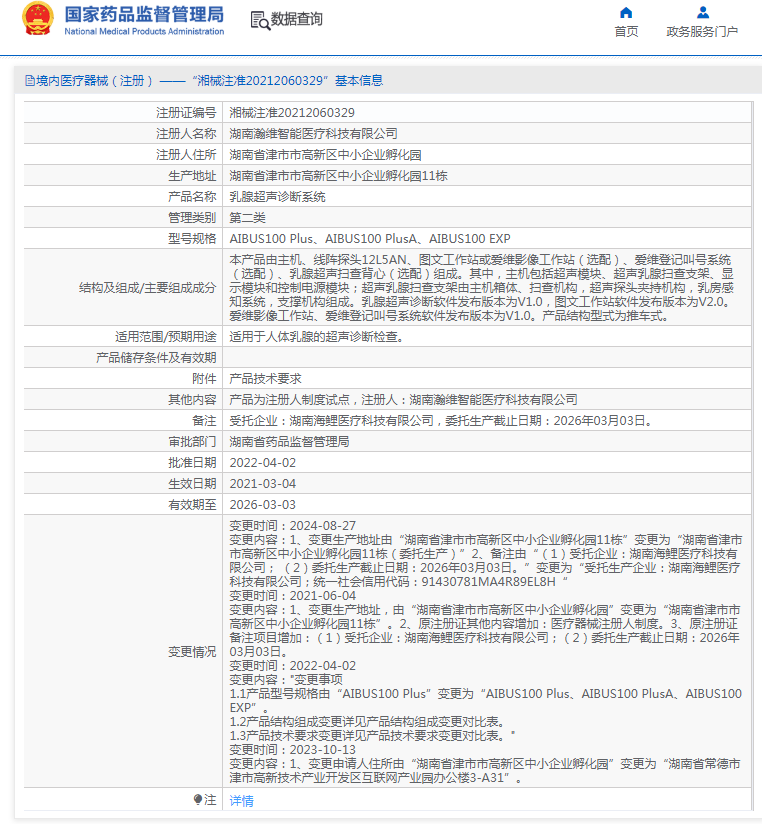Click the line 1.2产品结构组成变更详见
Viewport: 762px width, 824px height.
tap(368, 722)
